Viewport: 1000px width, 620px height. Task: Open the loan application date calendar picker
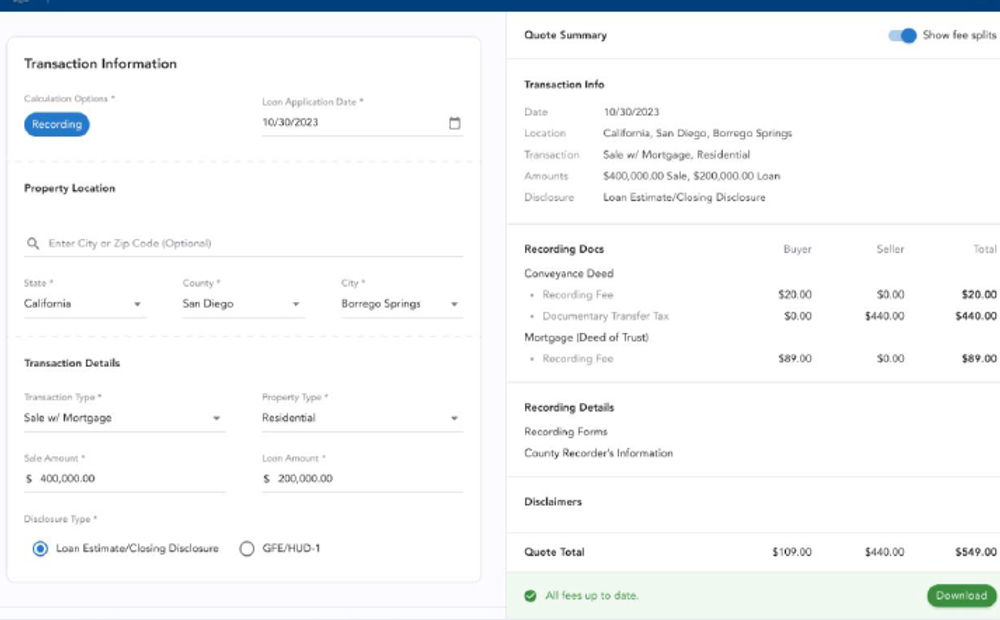(455, 123)
